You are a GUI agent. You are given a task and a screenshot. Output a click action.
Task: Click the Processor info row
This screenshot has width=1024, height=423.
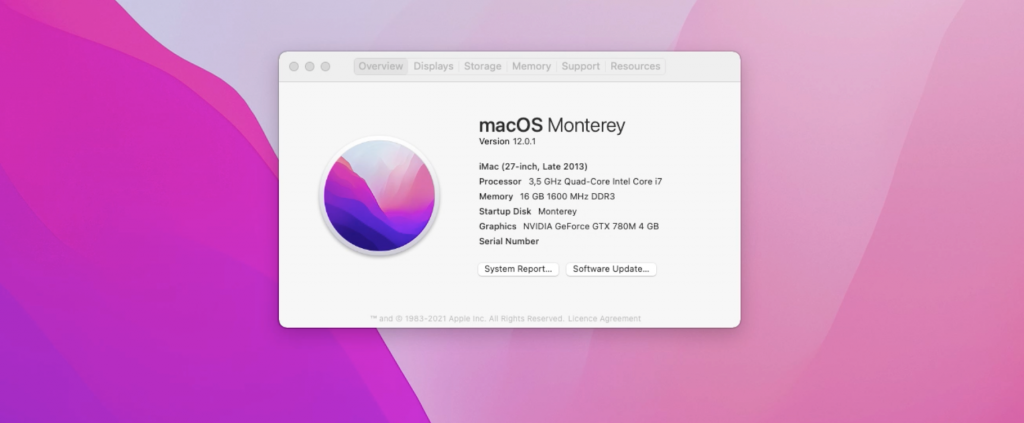tap(570, 181)
